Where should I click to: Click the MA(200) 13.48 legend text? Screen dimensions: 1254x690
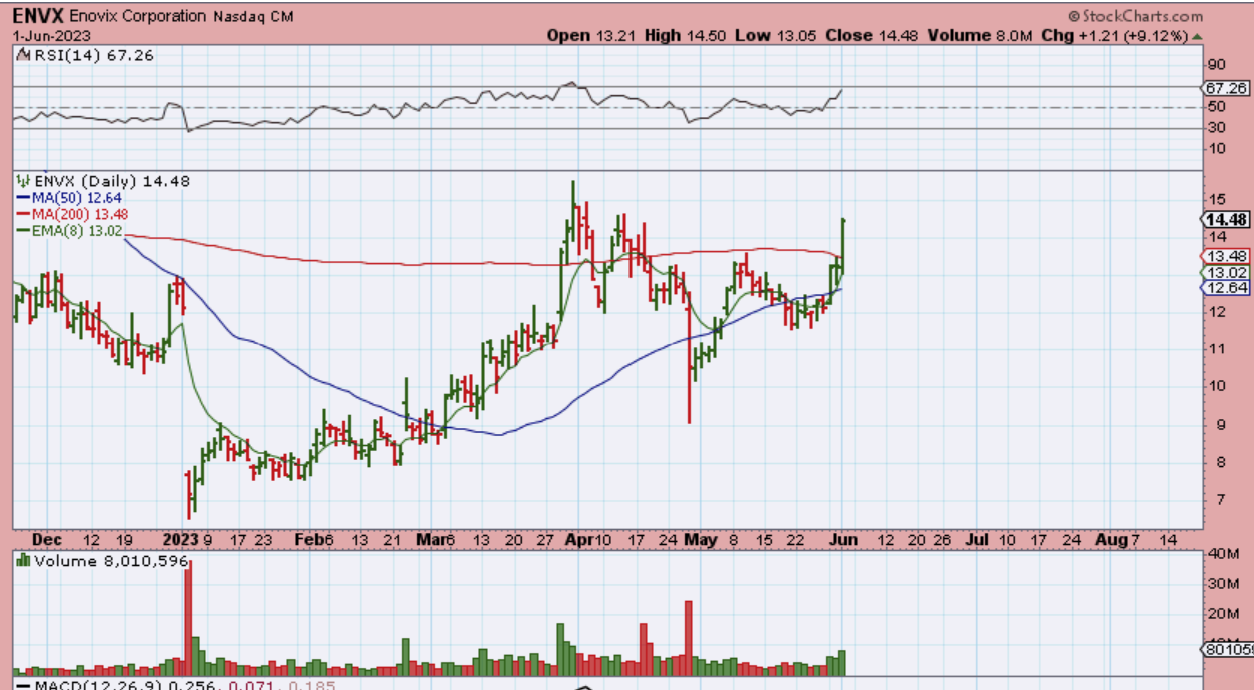[x=80, y=214]
